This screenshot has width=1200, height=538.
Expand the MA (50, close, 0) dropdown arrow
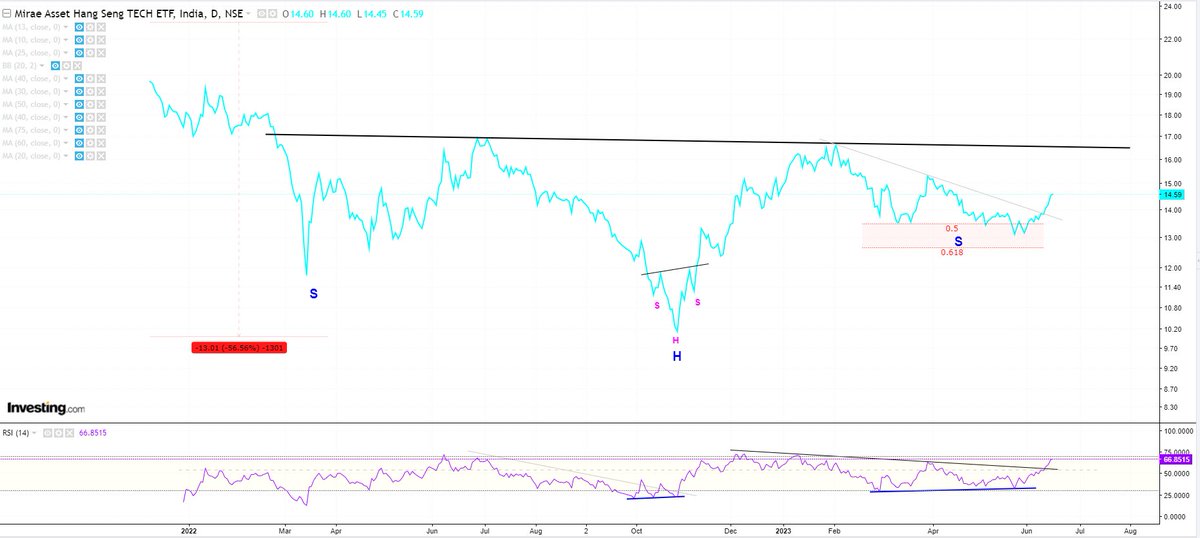pos(65,104)
